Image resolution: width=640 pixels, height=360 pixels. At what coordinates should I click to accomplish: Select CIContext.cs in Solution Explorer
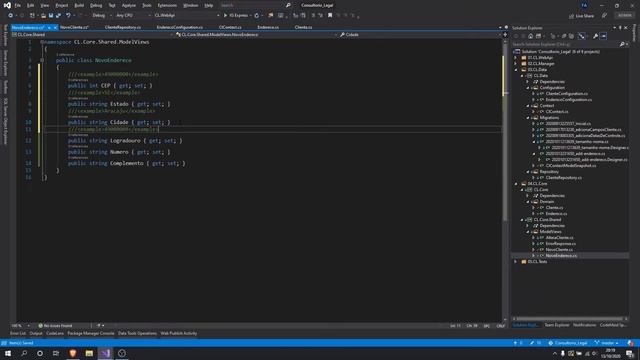click(557, 111)
